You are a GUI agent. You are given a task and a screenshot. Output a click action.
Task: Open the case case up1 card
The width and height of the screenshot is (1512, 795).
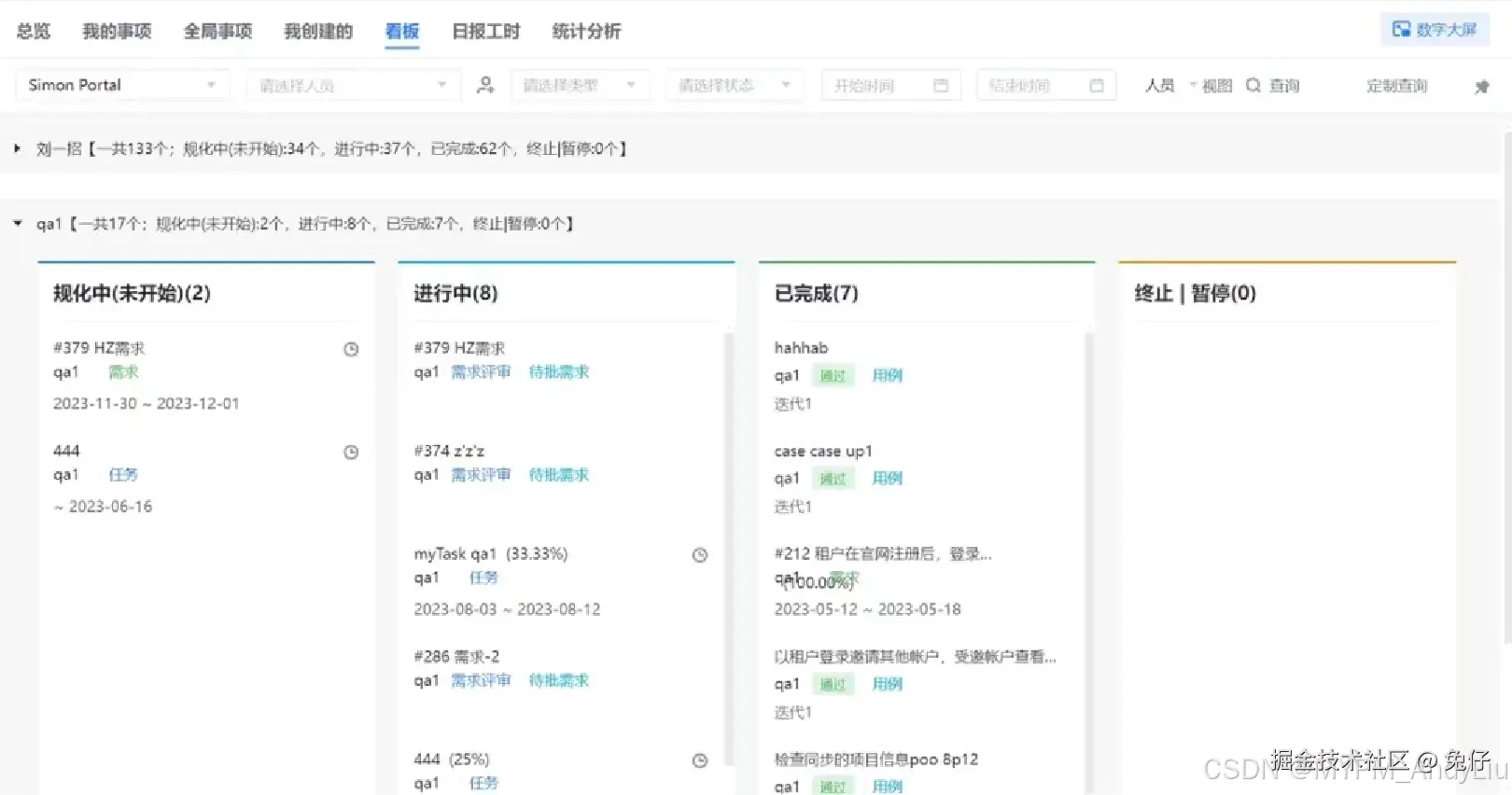click(x=823, y=451)
